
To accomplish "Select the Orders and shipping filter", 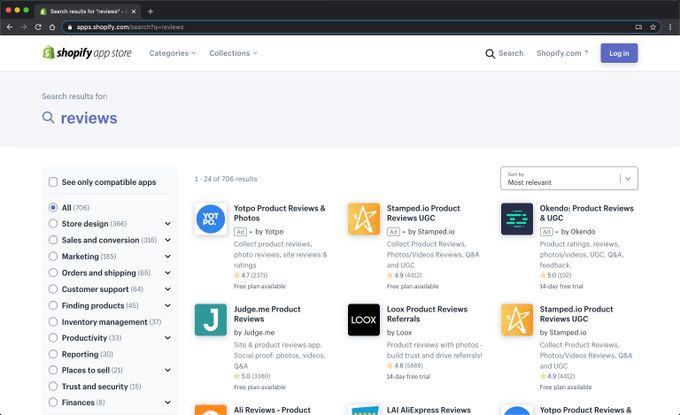I will (x=53, y=273).
